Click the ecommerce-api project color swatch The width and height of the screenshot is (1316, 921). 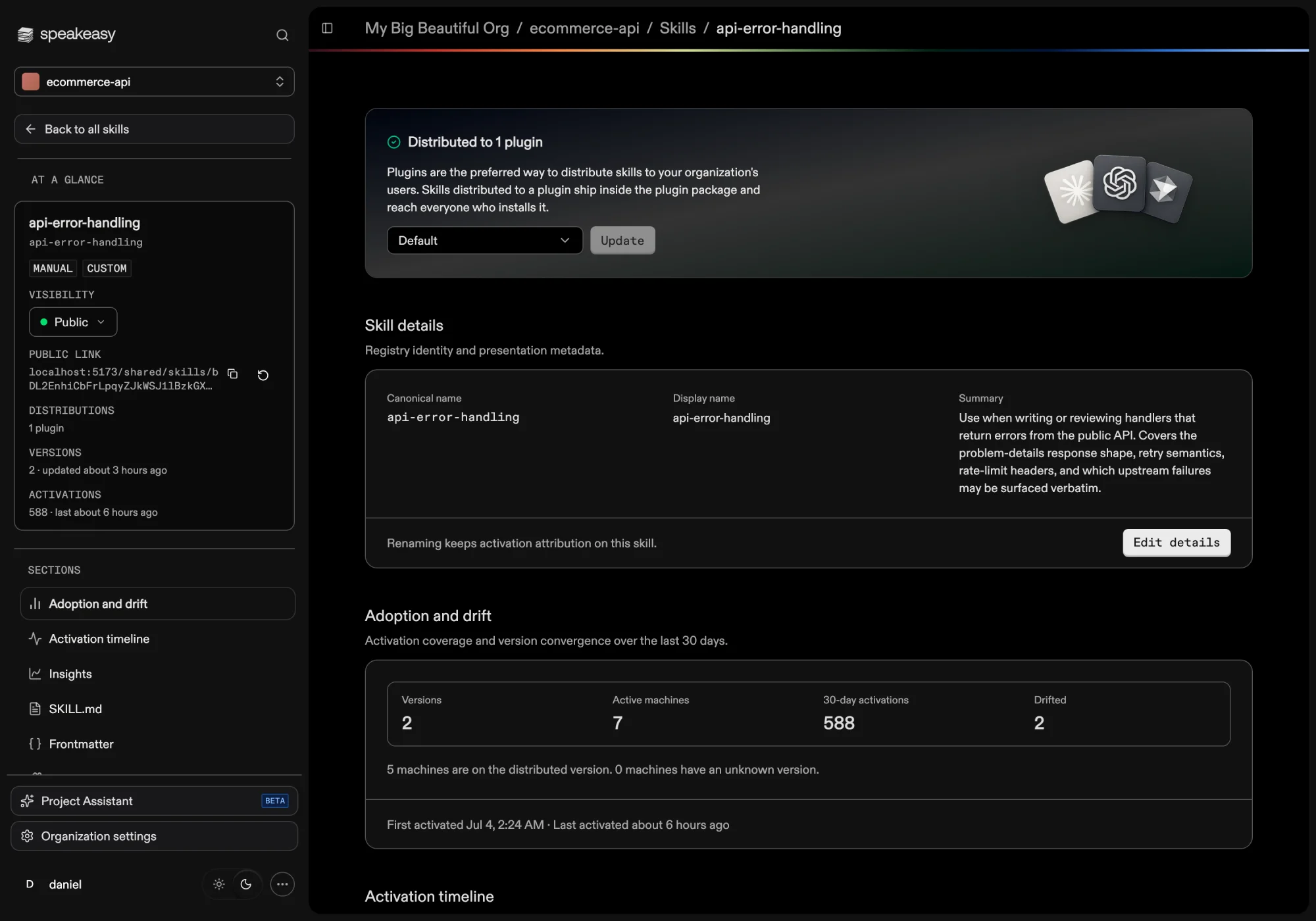[31, 82]
